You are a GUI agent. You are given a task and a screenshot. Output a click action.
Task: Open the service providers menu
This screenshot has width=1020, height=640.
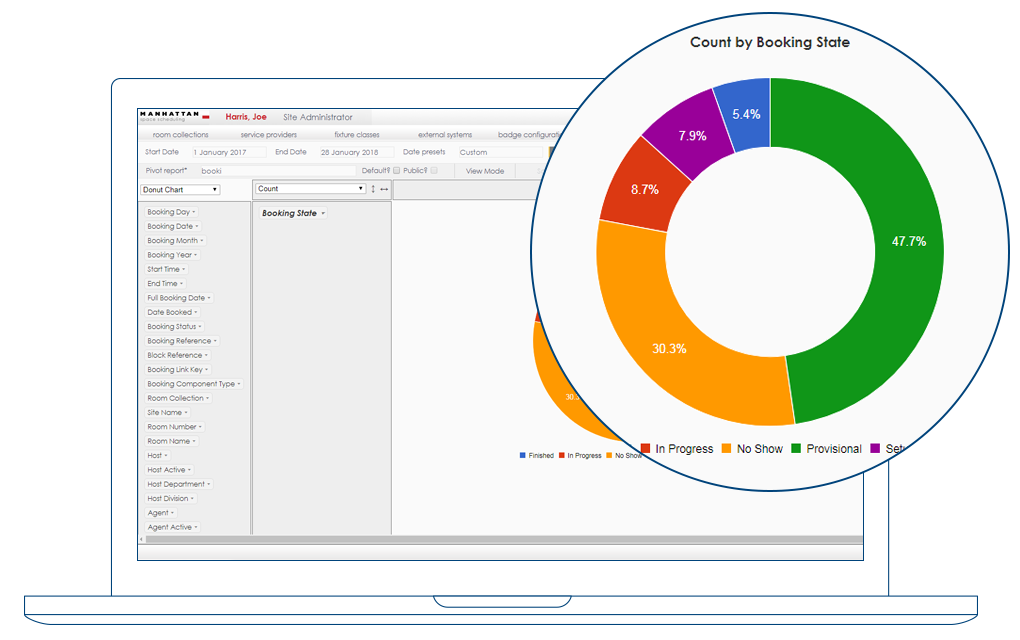(x=269, y=135)
